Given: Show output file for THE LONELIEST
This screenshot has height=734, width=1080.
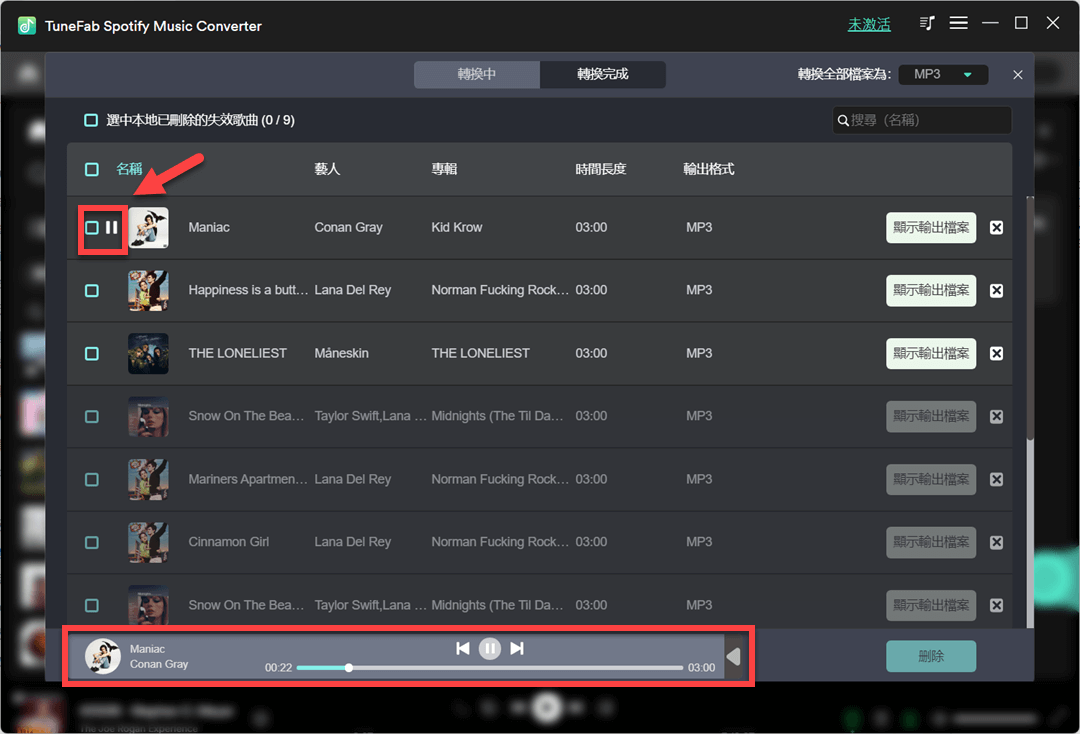Looking at the screenshot, I should pyautogui.click(x=931, y=354).
